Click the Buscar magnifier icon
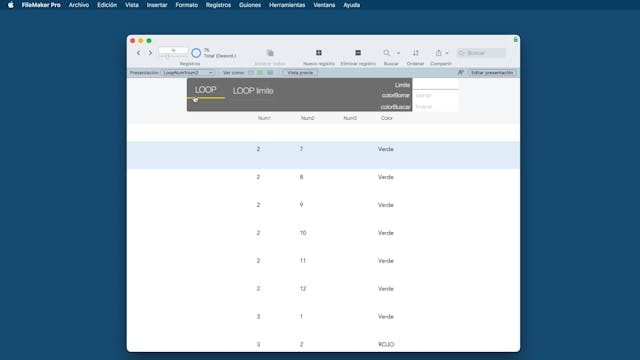 click(387, 53)
